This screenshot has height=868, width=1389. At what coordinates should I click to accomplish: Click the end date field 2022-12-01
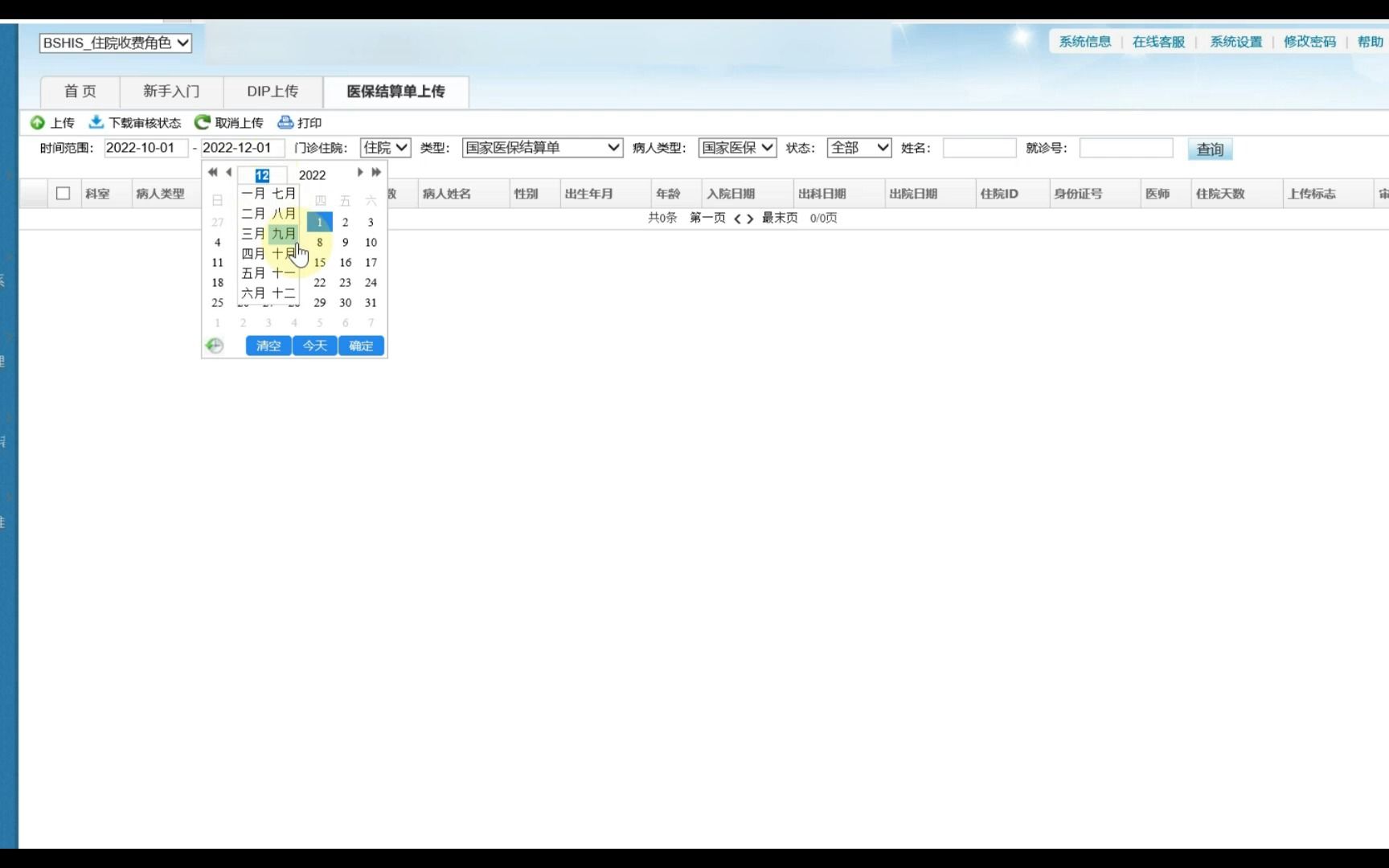(x=243, y=148)
